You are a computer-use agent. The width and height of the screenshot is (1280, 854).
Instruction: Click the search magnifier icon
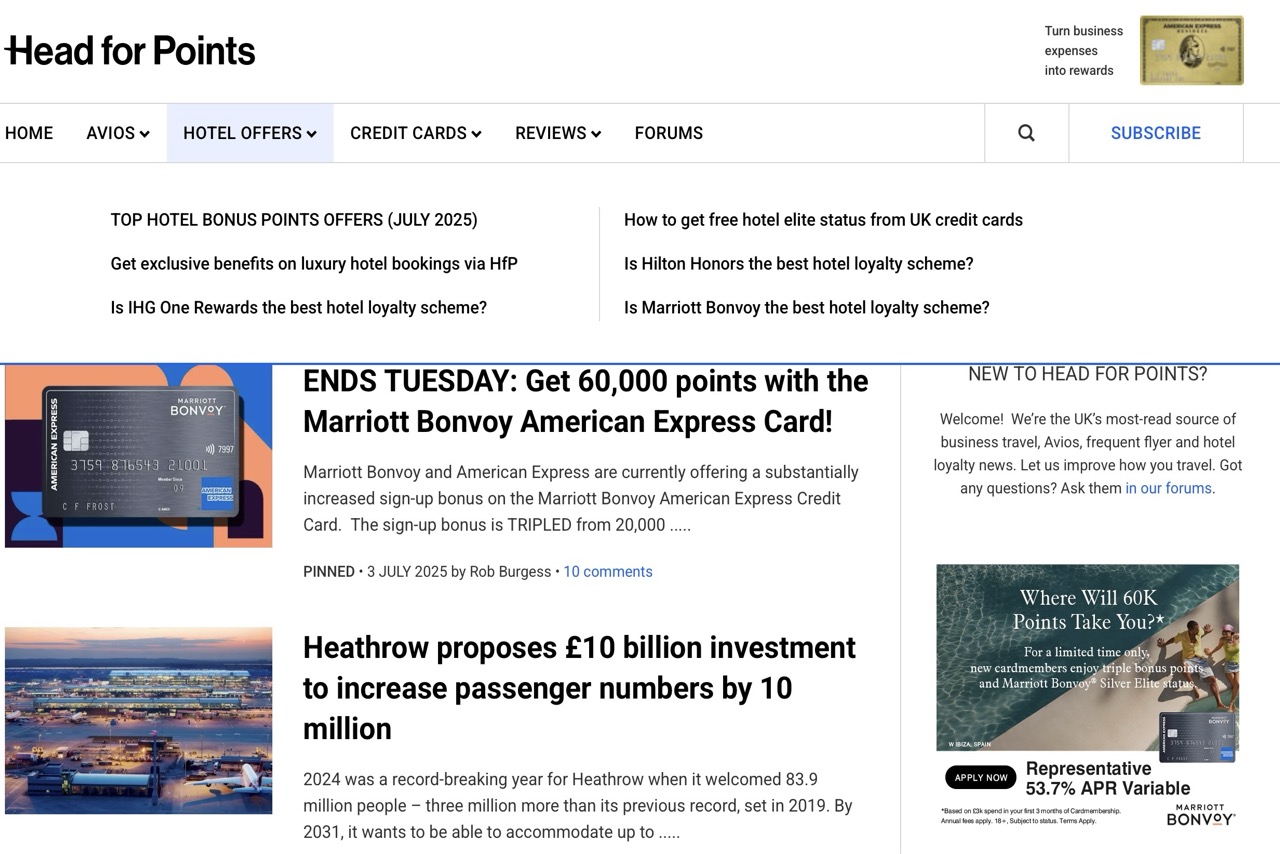click(x=1026, y=133)
